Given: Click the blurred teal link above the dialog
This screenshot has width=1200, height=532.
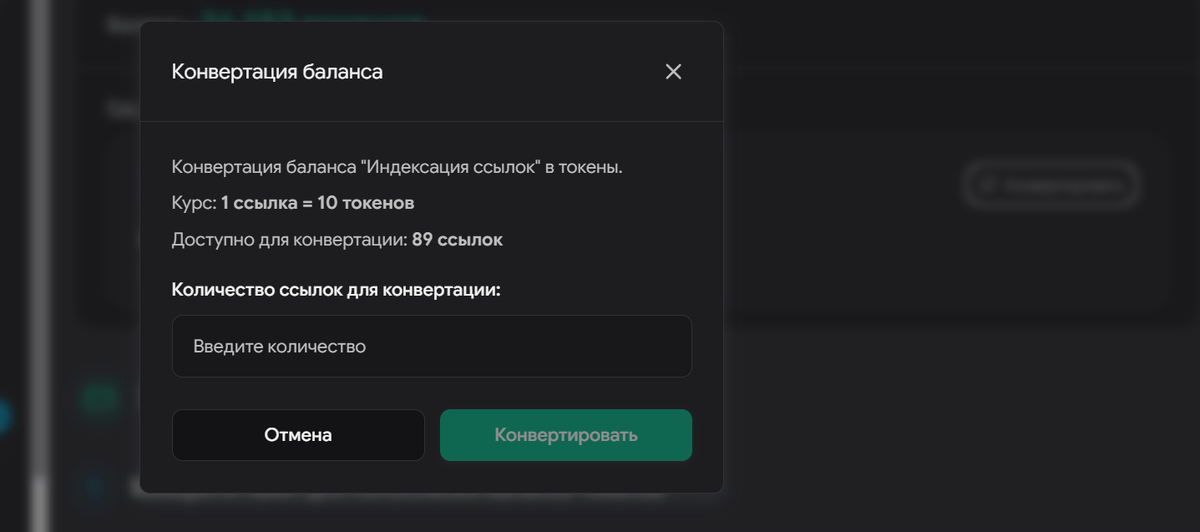Looking at the screenshot, I should pyautogui.click(x=312, y=16).
